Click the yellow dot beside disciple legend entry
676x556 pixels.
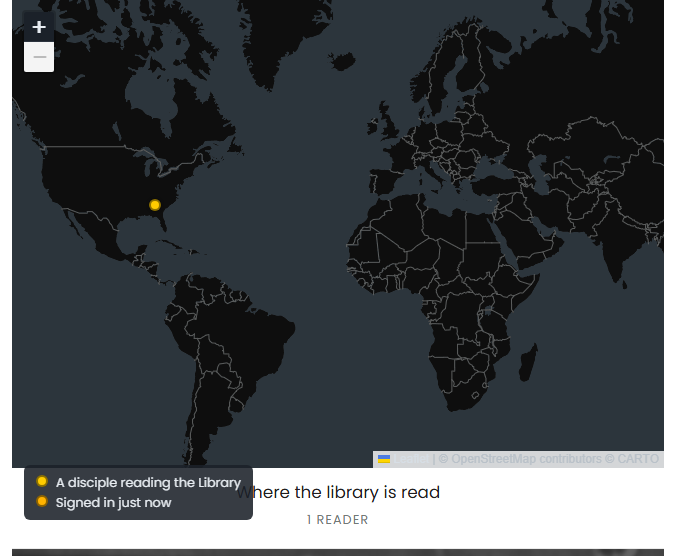point(42,481)
